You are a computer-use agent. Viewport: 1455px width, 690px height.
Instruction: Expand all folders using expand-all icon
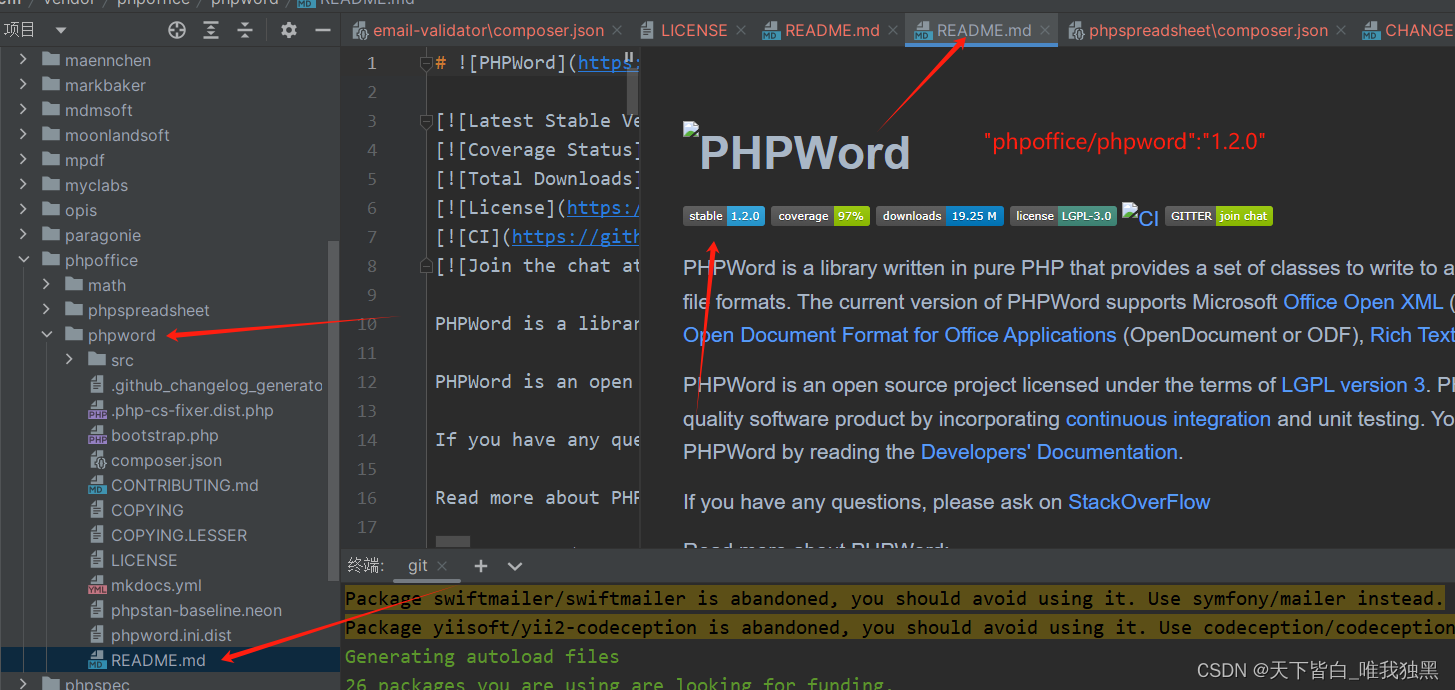(x=211, y=29)
